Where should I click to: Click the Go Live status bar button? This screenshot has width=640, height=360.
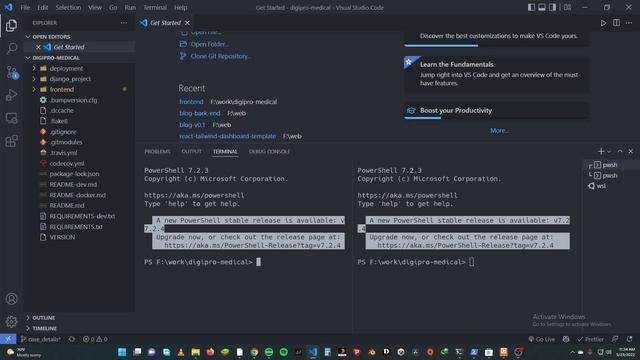(x=542, y=339)
